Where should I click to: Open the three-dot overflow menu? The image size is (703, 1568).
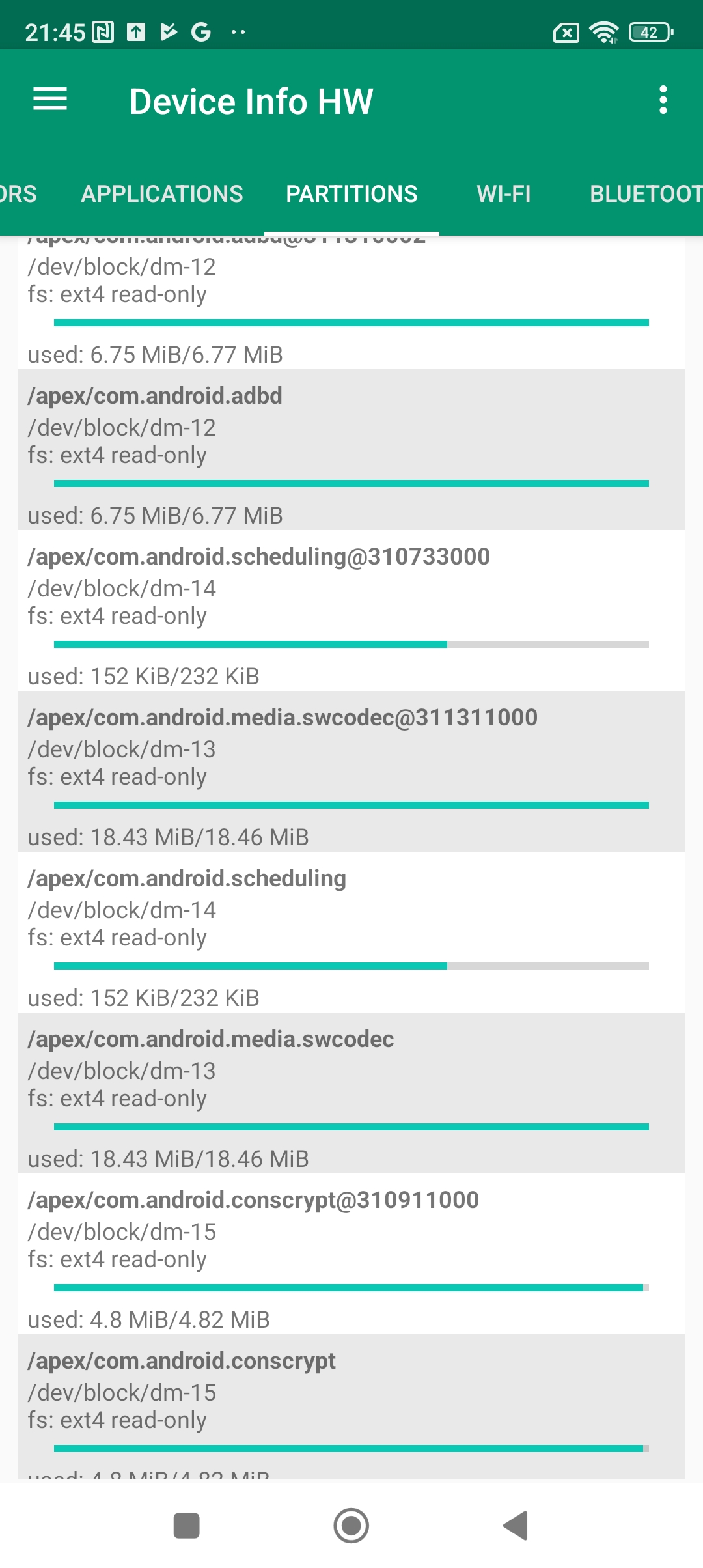(x=663, y=100)
